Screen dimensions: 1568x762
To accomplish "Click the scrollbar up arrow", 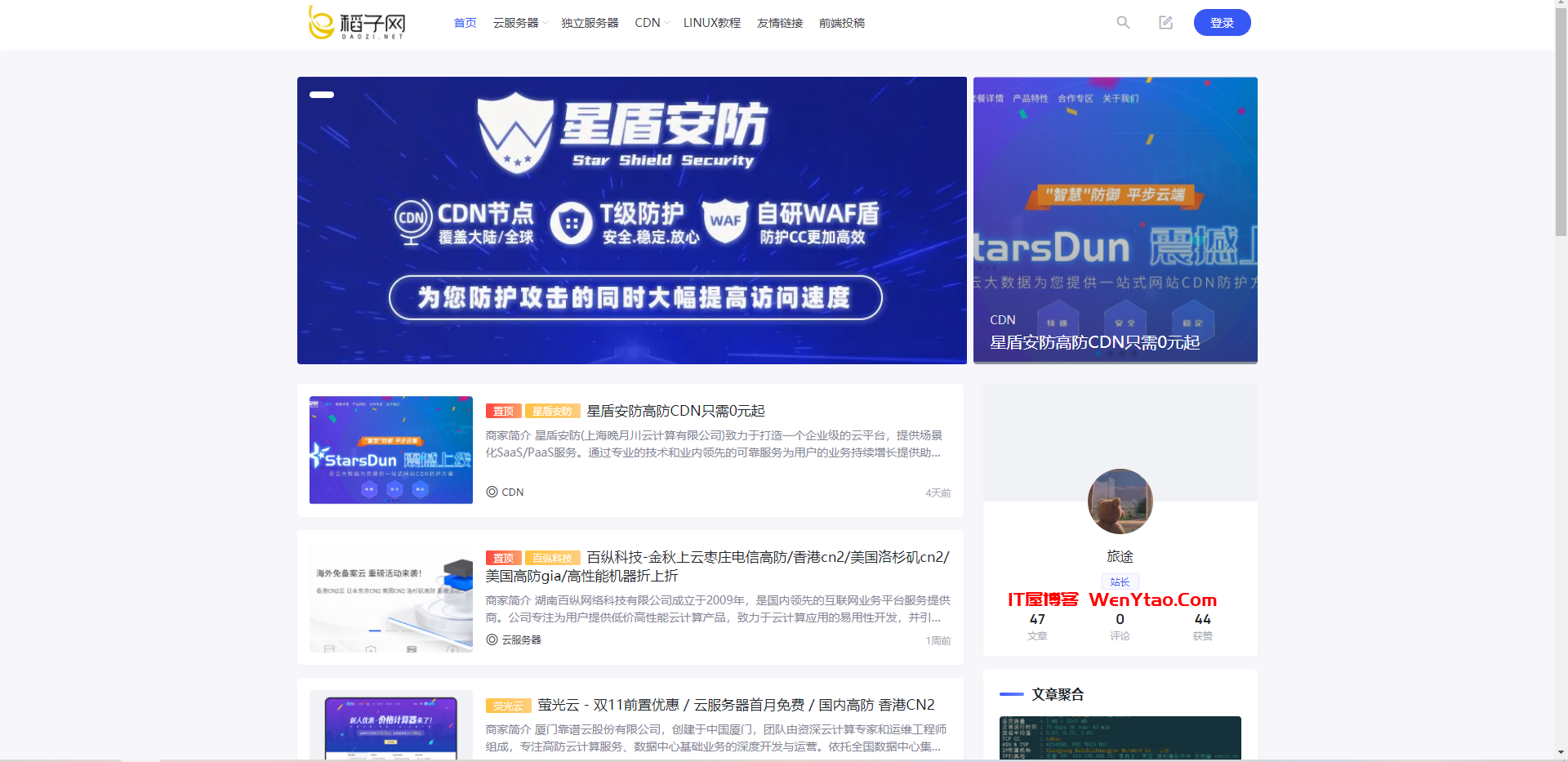I will coord(1561,4).
